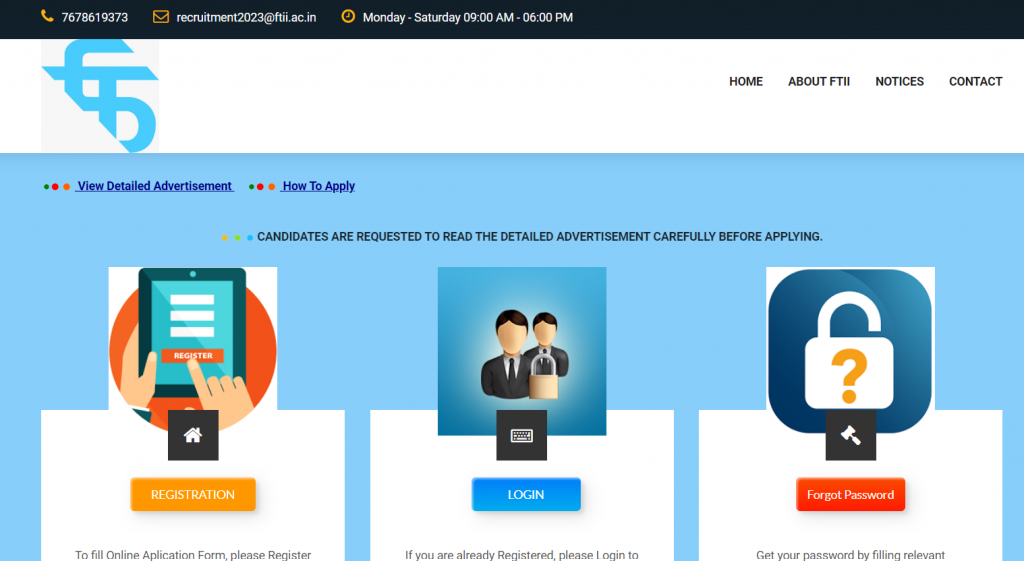Click the clock icon beside office hours
The width and height of the screenshot is (1024, 561).
coord(348,17)
